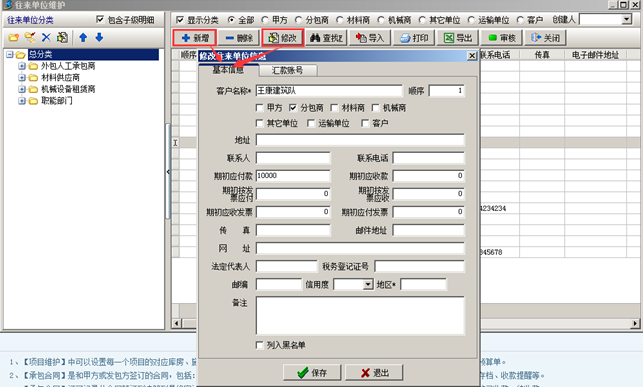
Task: Click the new category folder icon
Action: (14, 38)
